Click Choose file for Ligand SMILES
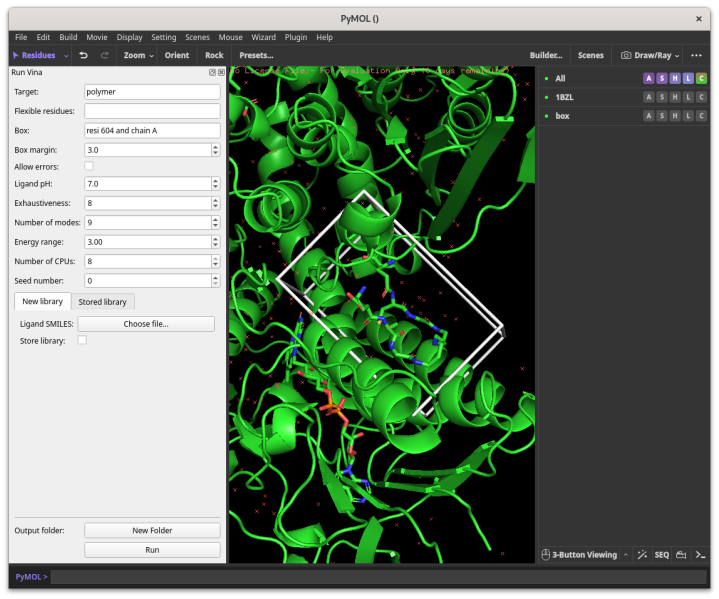 [x=146, y=324]
